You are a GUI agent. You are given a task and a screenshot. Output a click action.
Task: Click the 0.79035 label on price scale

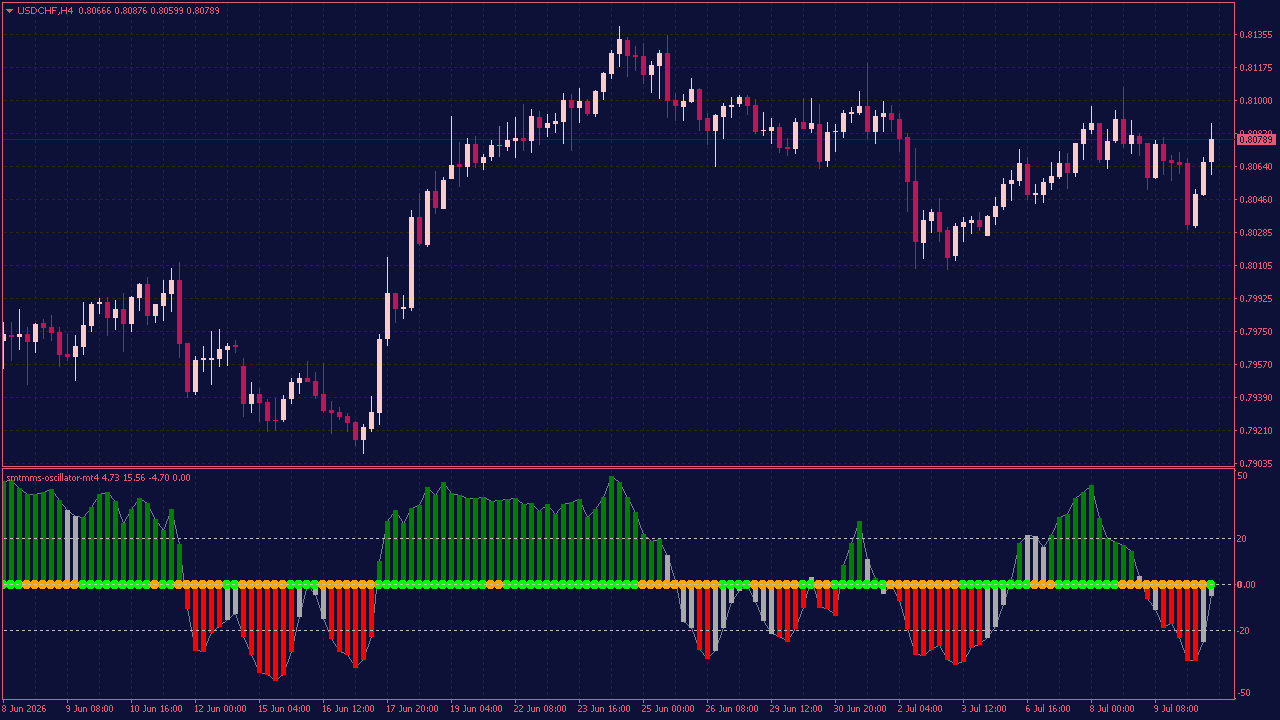(x=1255, y=464)
